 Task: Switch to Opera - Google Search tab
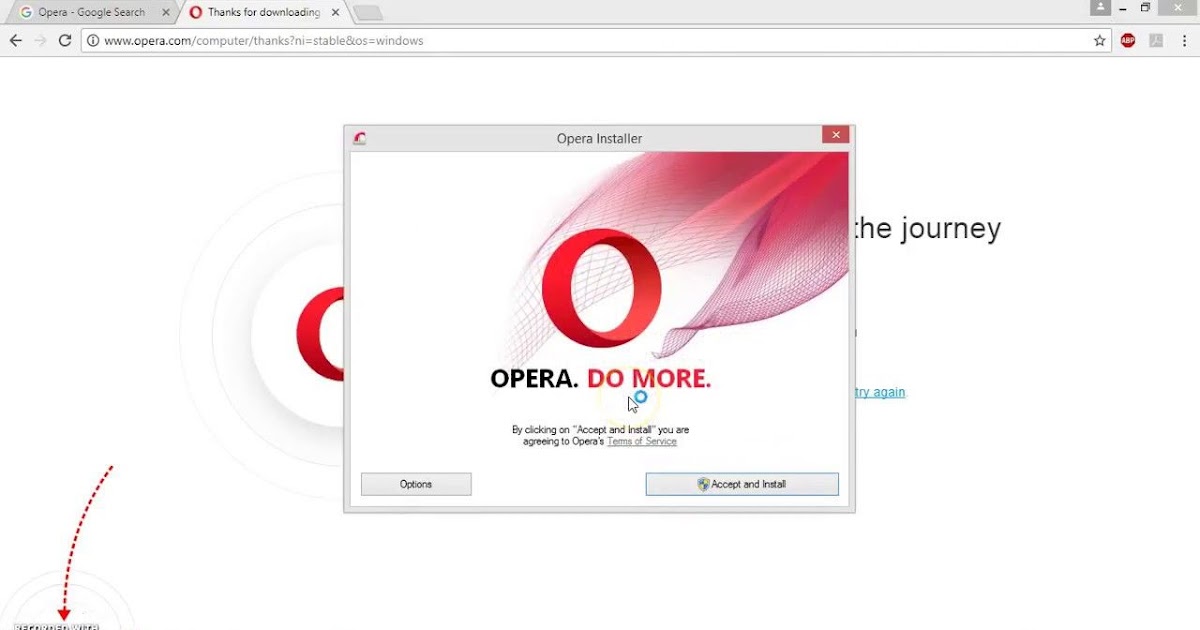pos(91,13)
